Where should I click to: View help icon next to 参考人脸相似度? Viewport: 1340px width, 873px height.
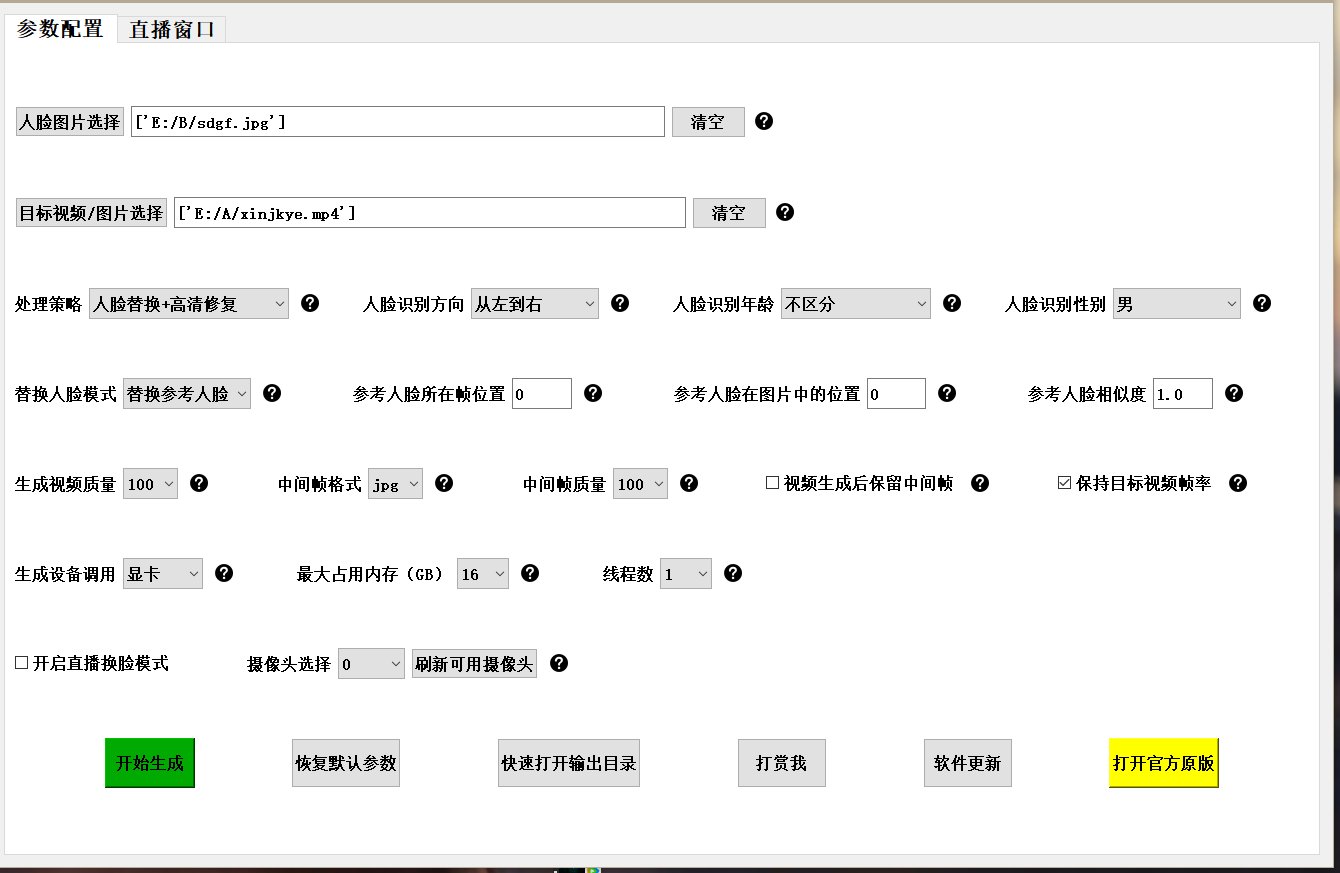(1235, 393)
